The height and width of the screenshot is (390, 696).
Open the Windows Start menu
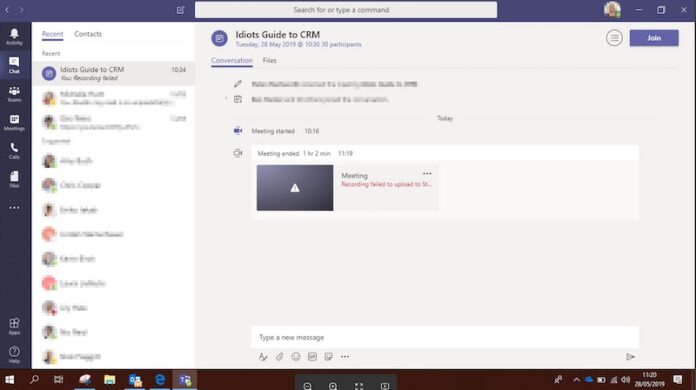9,380
